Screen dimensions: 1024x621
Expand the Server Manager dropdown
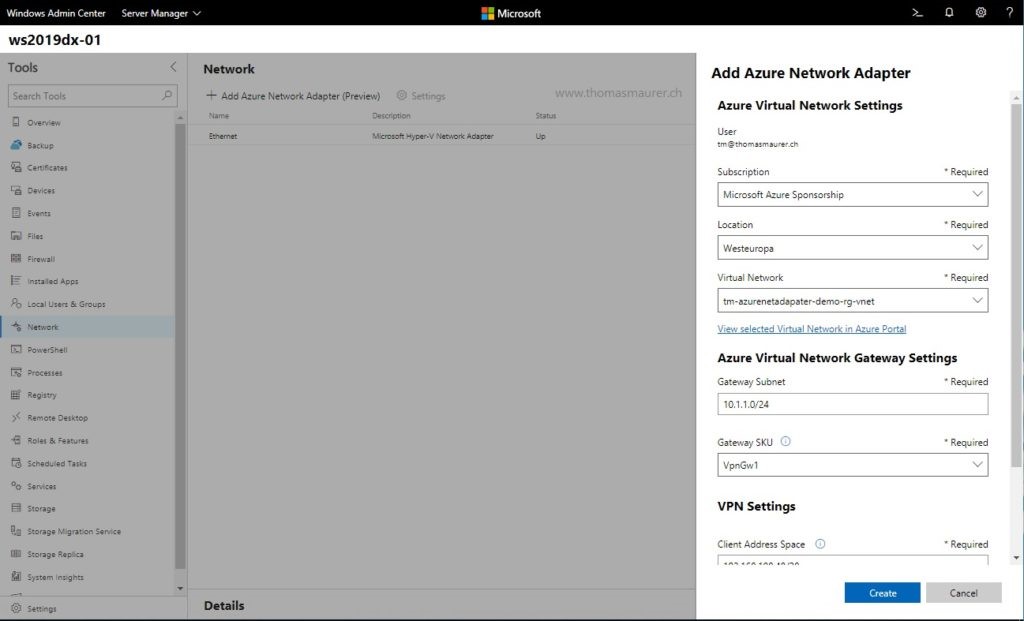click(x=161, y=13)
